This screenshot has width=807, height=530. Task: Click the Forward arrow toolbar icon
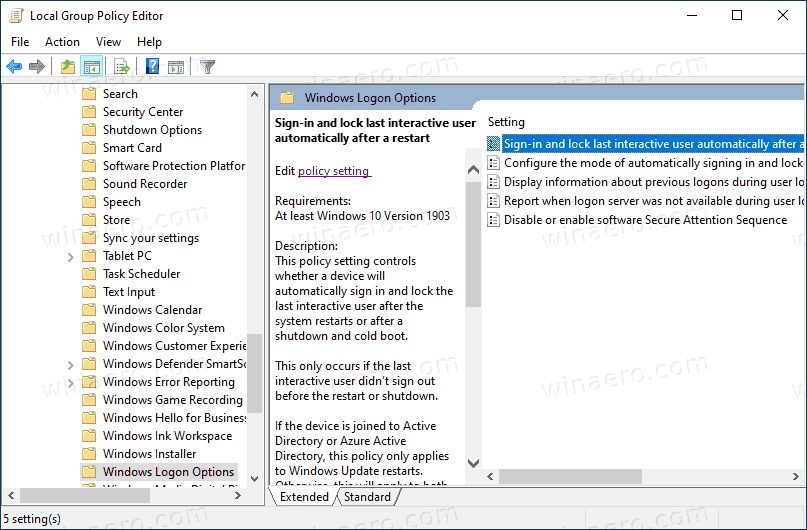(x=37, y=66)
